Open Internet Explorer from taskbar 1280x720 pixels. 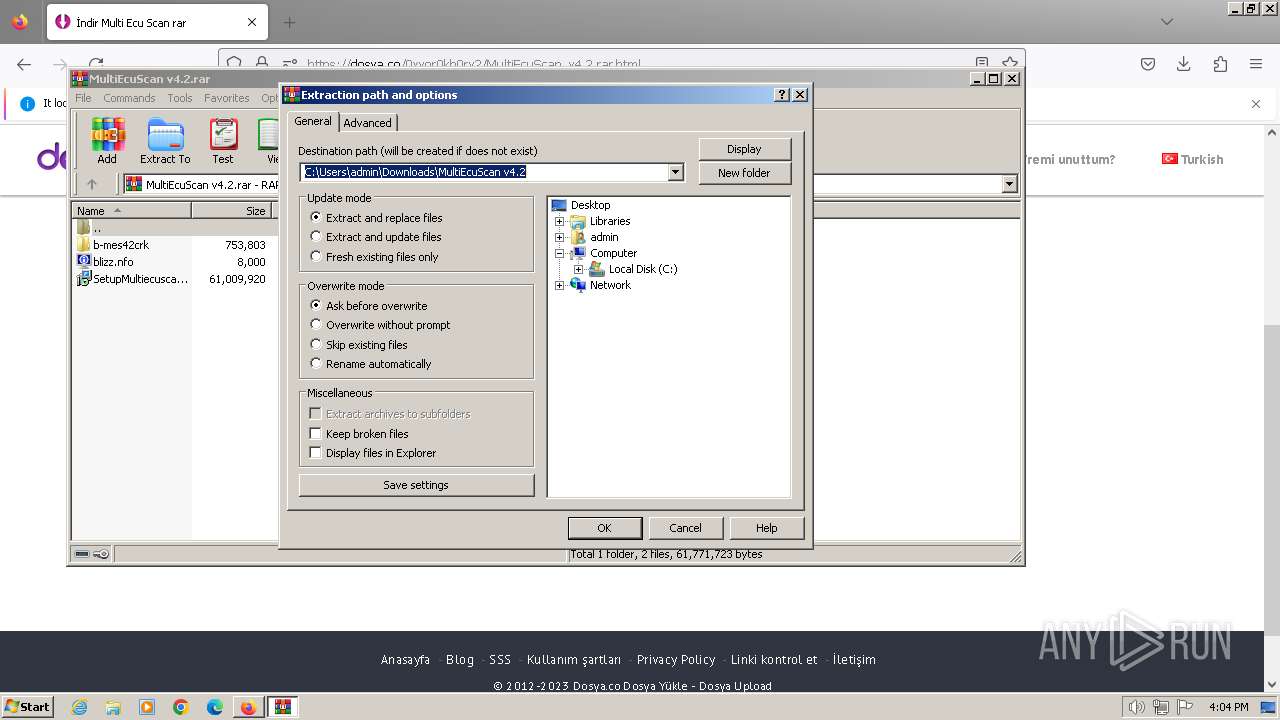tap(79, 707)
